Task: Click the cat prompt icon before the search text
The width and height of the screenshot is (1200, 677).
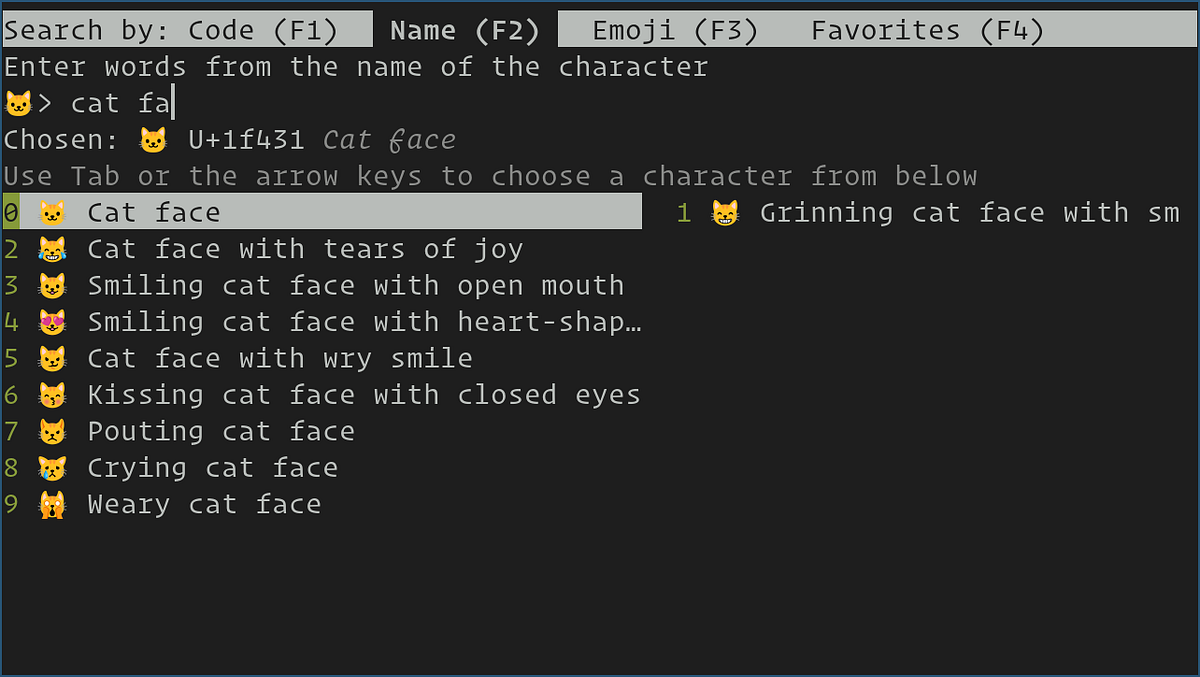Action: [15, 102]
